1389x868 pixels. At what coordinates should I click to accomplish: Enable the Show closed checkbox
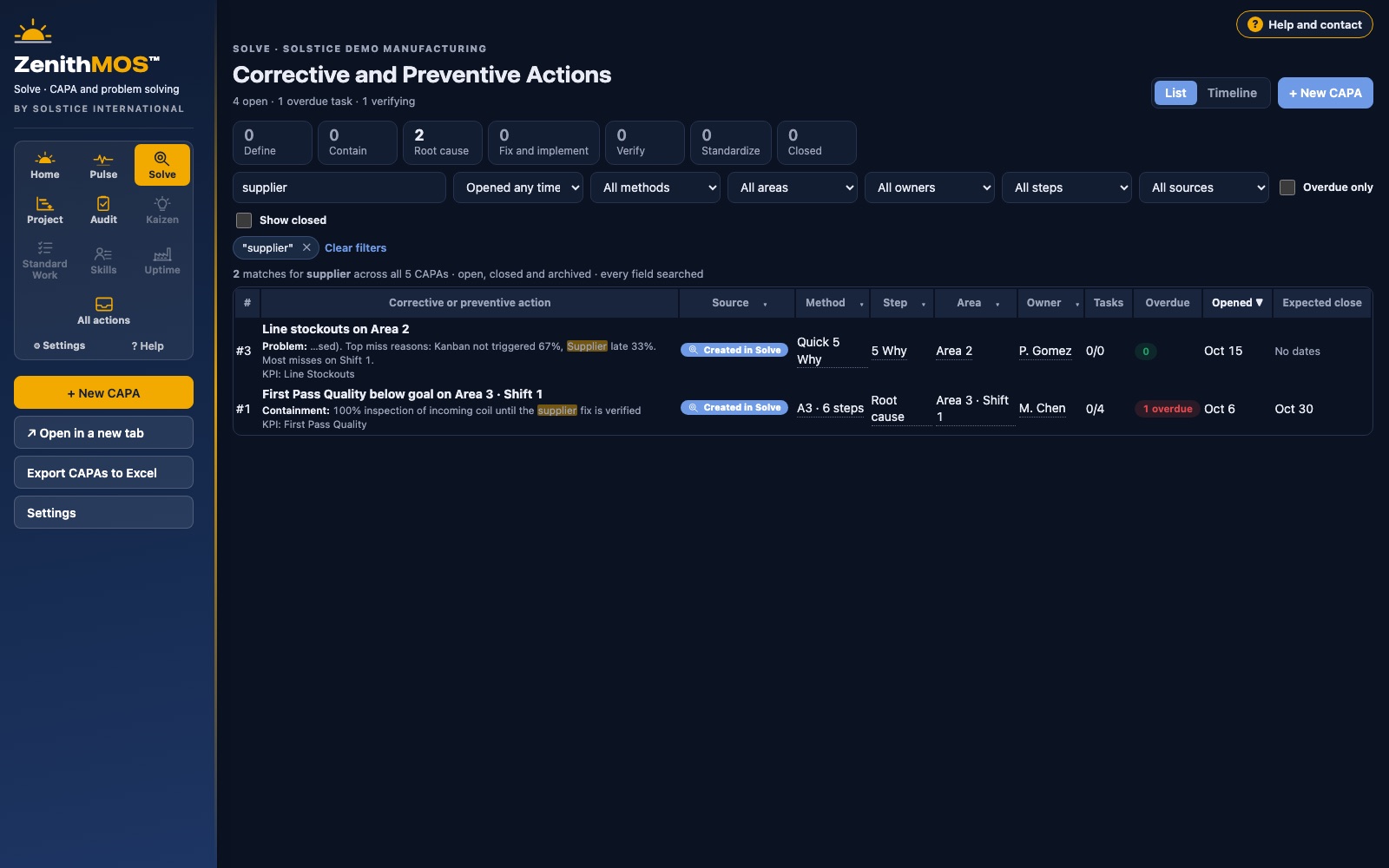[x=244, y=220]
